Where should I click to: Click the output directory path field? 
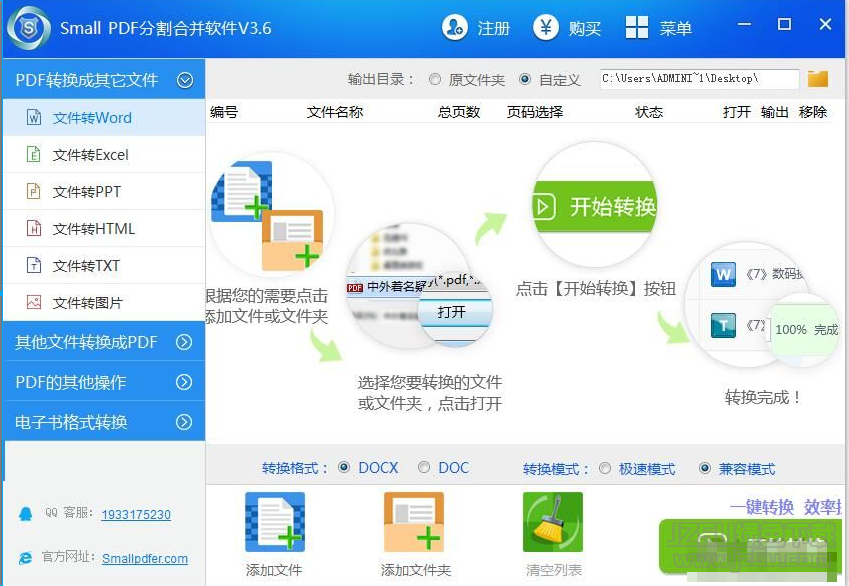tap(698, 79)
